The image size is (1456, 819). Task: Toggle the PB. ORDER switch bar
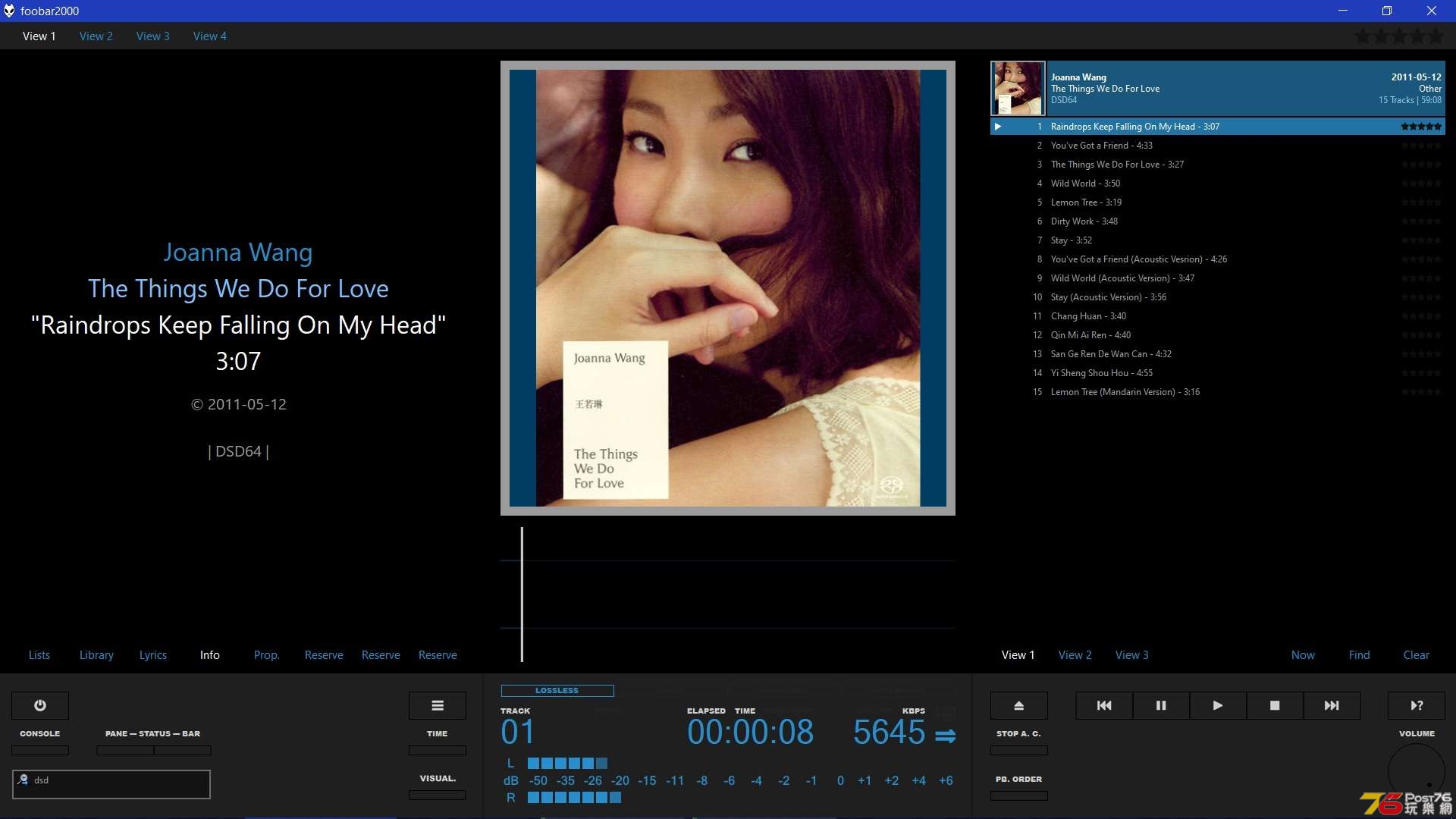click(1019, 795)
